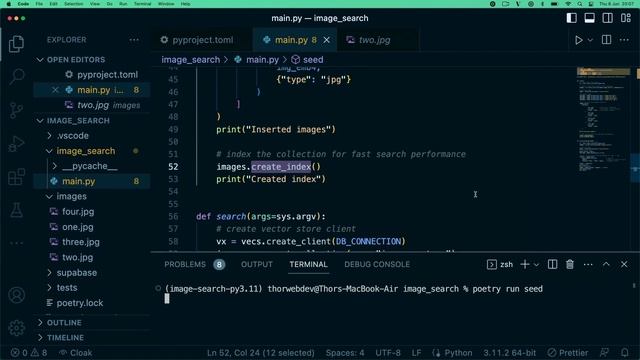This screenshot has height=360, width=640.
Task: Collapse the image_search folder
Action: [x=49, y=151]
